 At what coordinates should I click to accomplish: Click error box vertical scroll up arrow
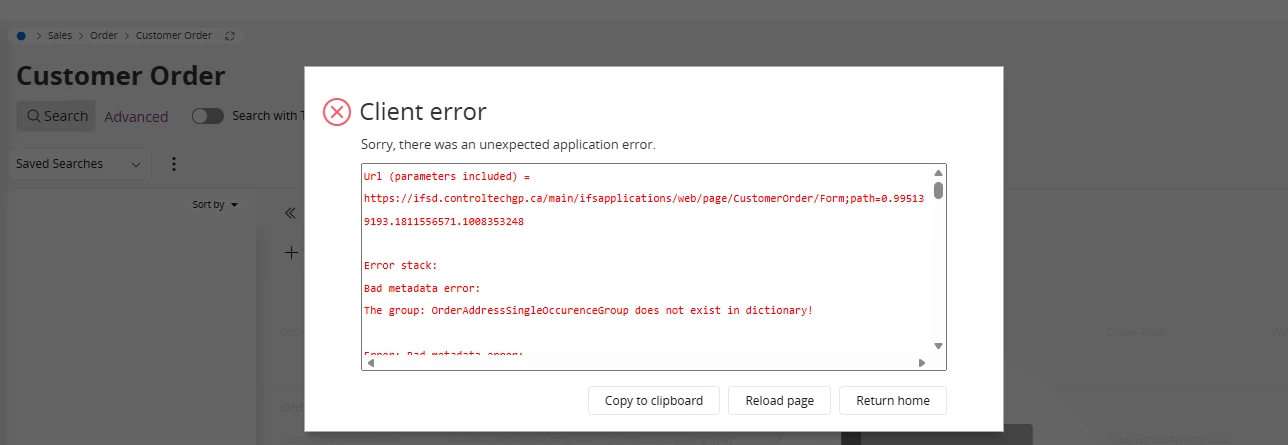point(938,172)
